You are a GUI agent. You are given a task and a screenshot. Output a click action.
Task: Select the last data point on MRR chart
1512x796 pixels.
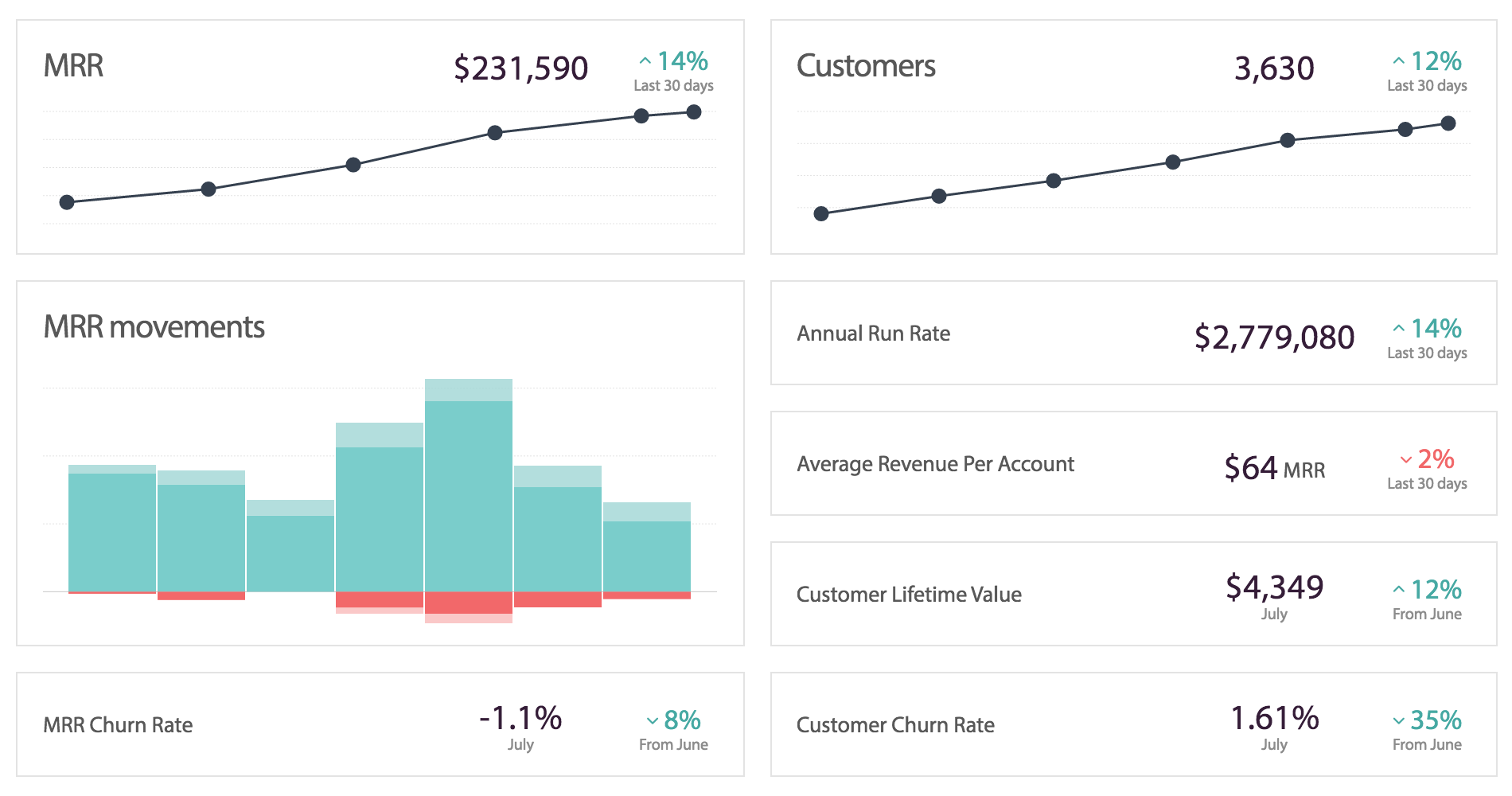coord(694,112)
